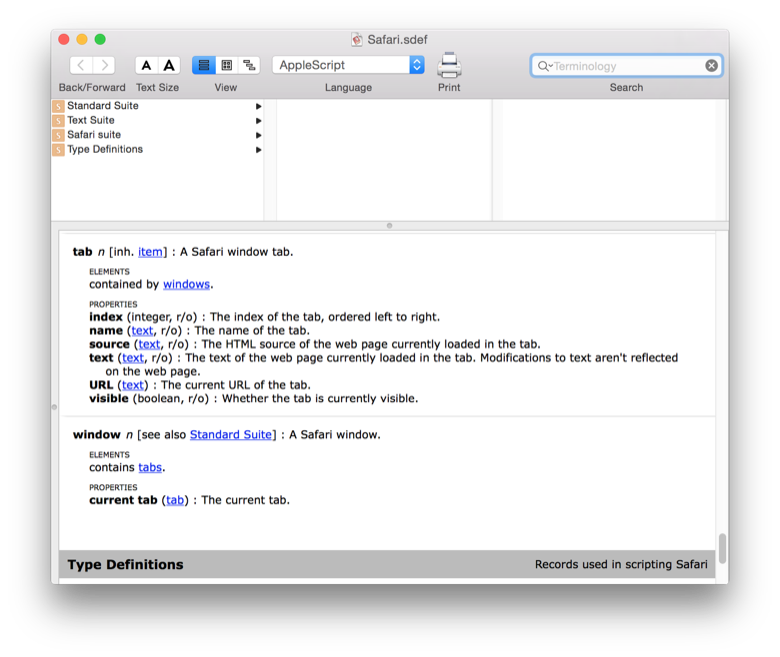This screenshot has width=780, height=657.
Task: Open 'text' type link for name property
Action: pos(142,331)
